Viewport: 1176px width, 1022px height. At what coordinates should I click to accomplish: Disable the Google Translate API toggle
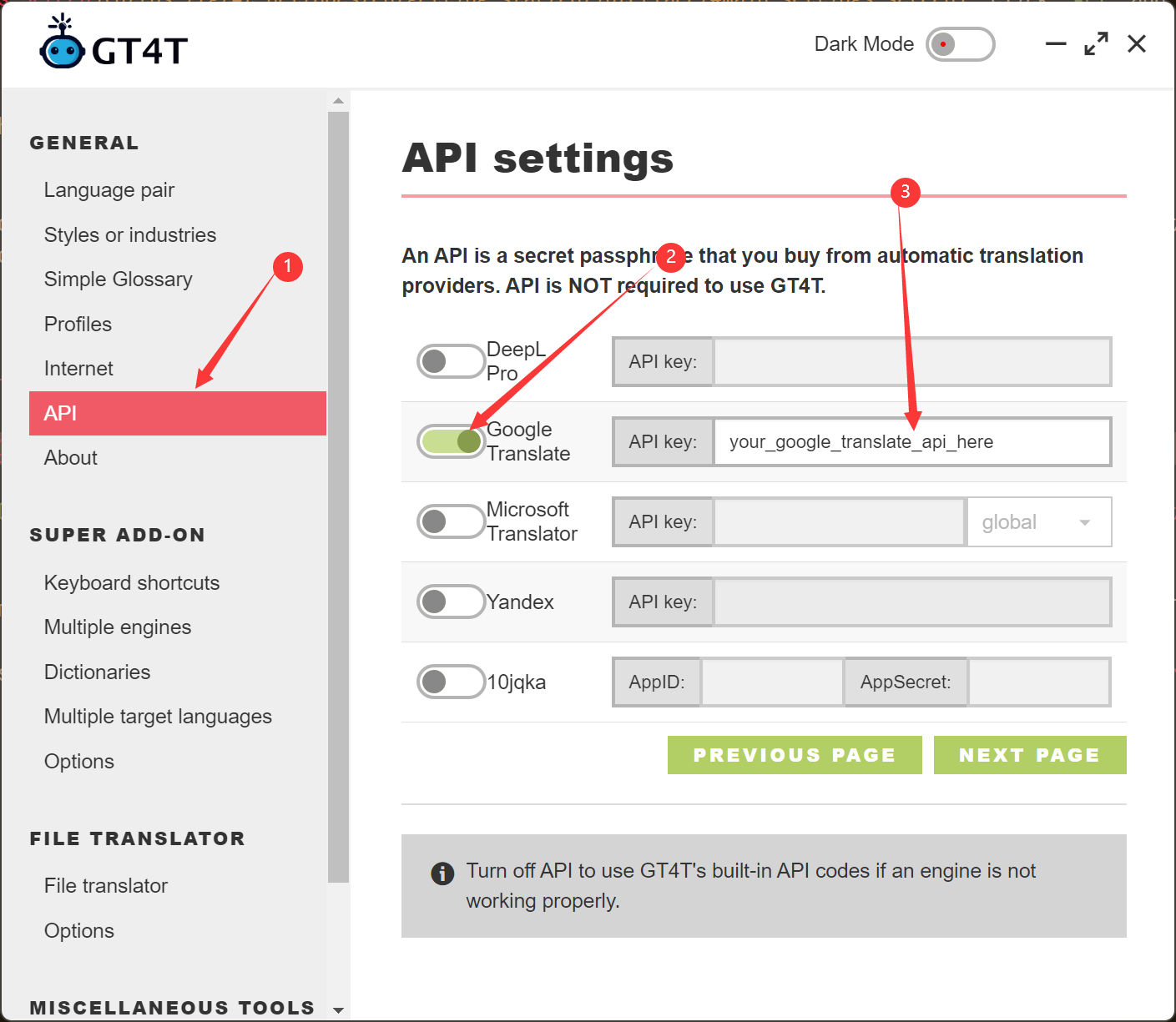click(451, 441)
